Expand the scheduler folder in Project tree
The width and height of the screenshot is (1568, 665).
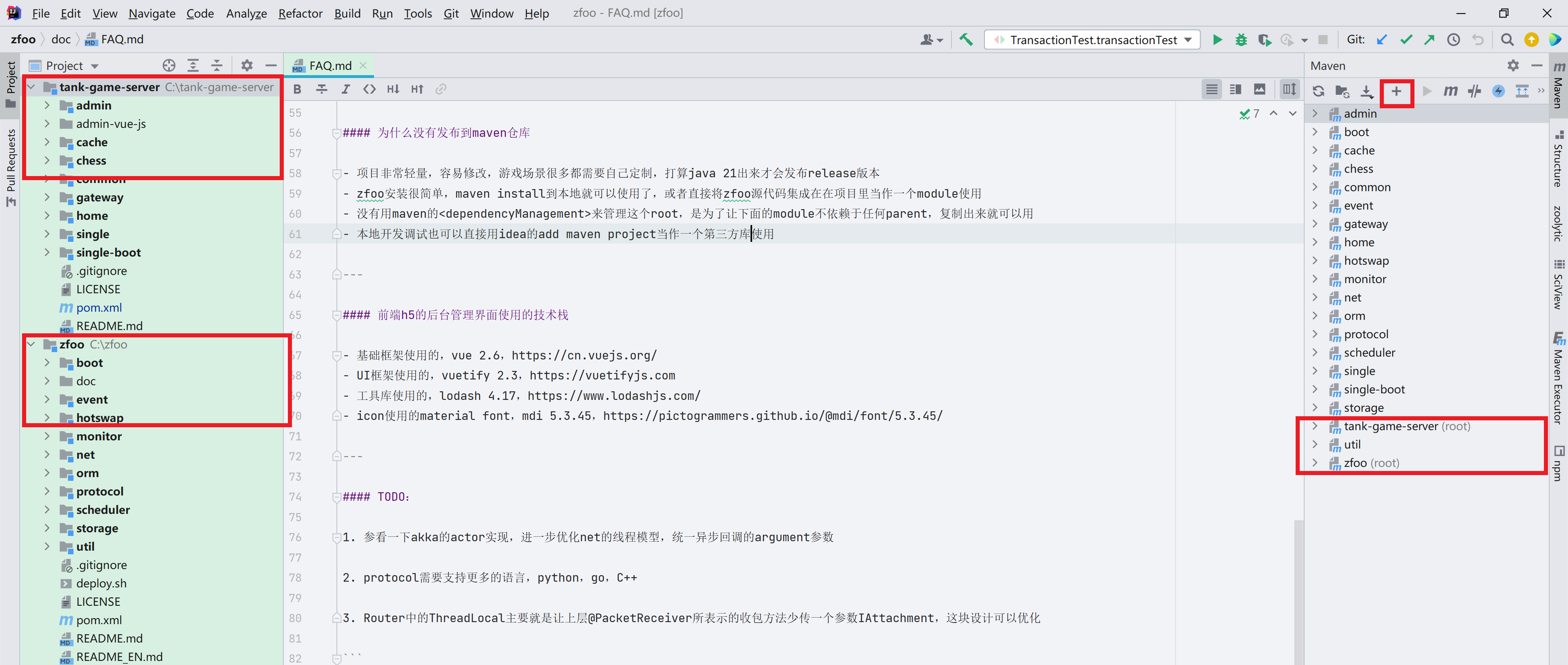(47, 510)
